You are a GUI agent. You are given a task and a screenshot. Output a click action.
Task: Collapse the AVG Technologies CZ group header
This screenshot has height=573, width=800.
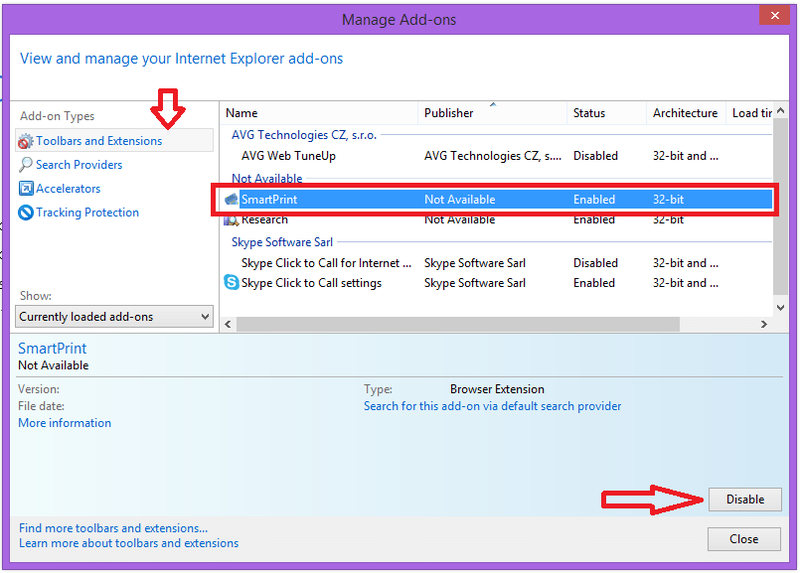tap(304, 135)
